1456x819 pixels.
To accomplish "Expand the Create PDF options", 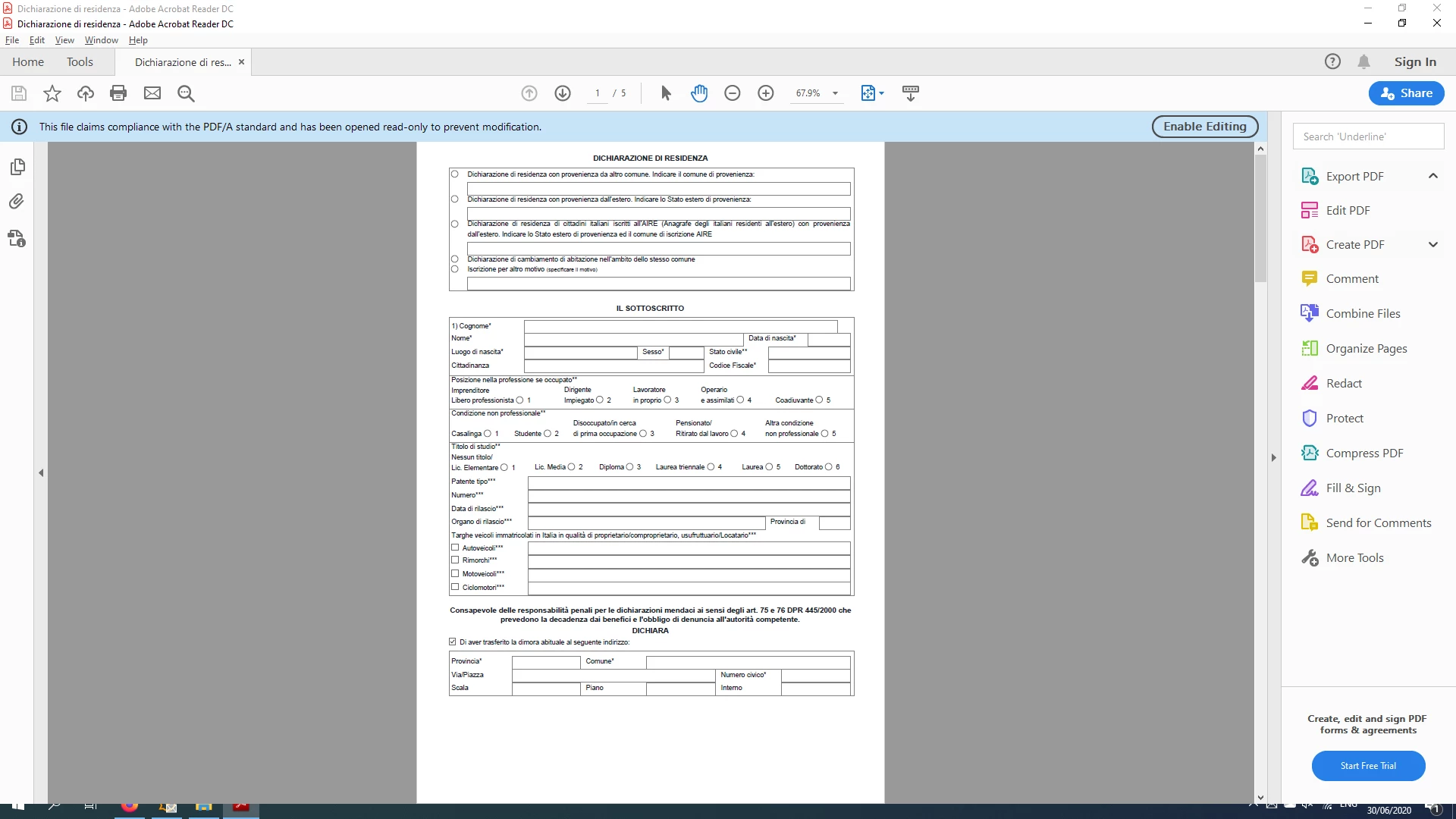I will (x=1432, y=245).
